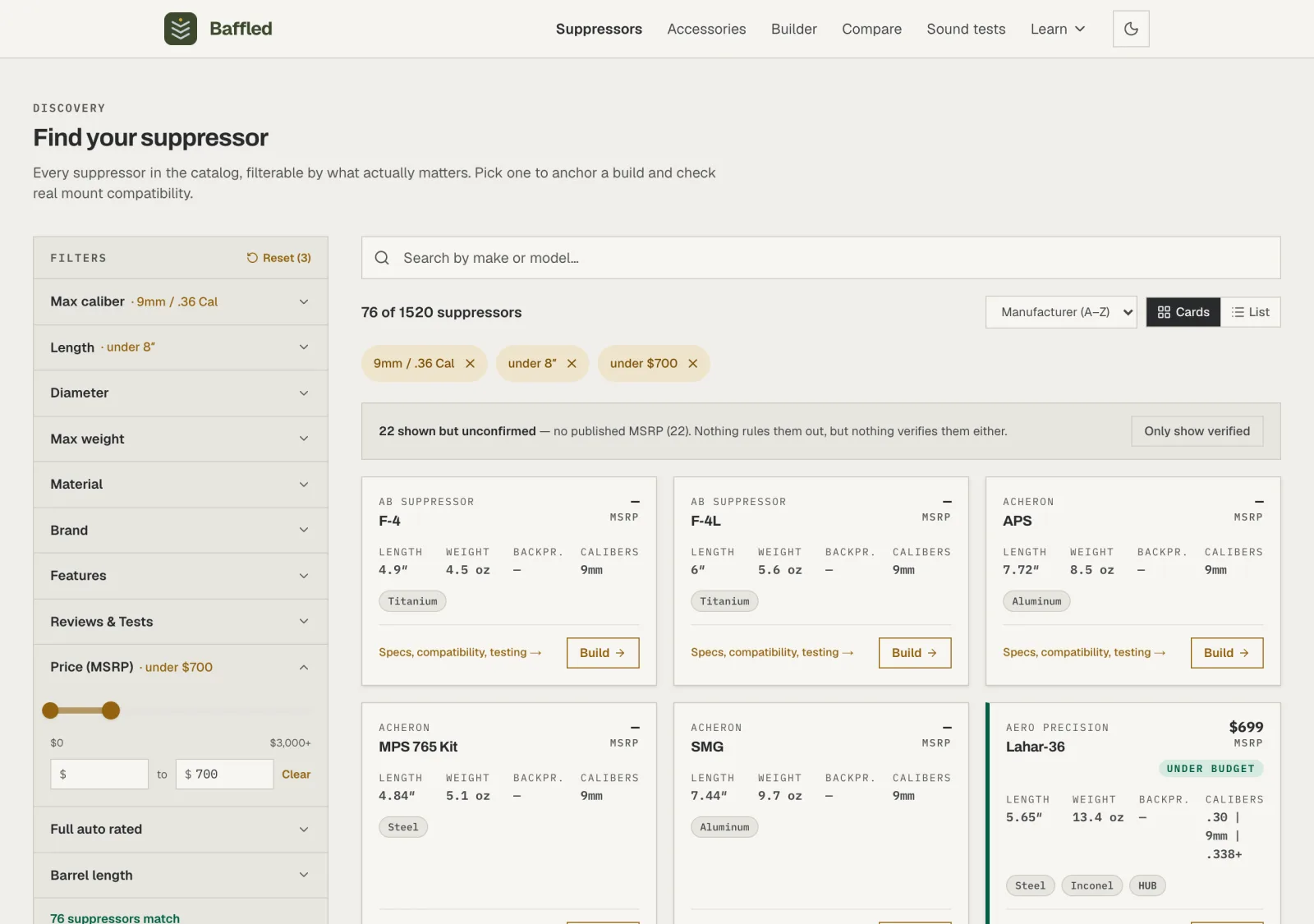Click the HUB tag on the Lahar-36 card
The image size is (1314, 924).
pos(1147,885)
